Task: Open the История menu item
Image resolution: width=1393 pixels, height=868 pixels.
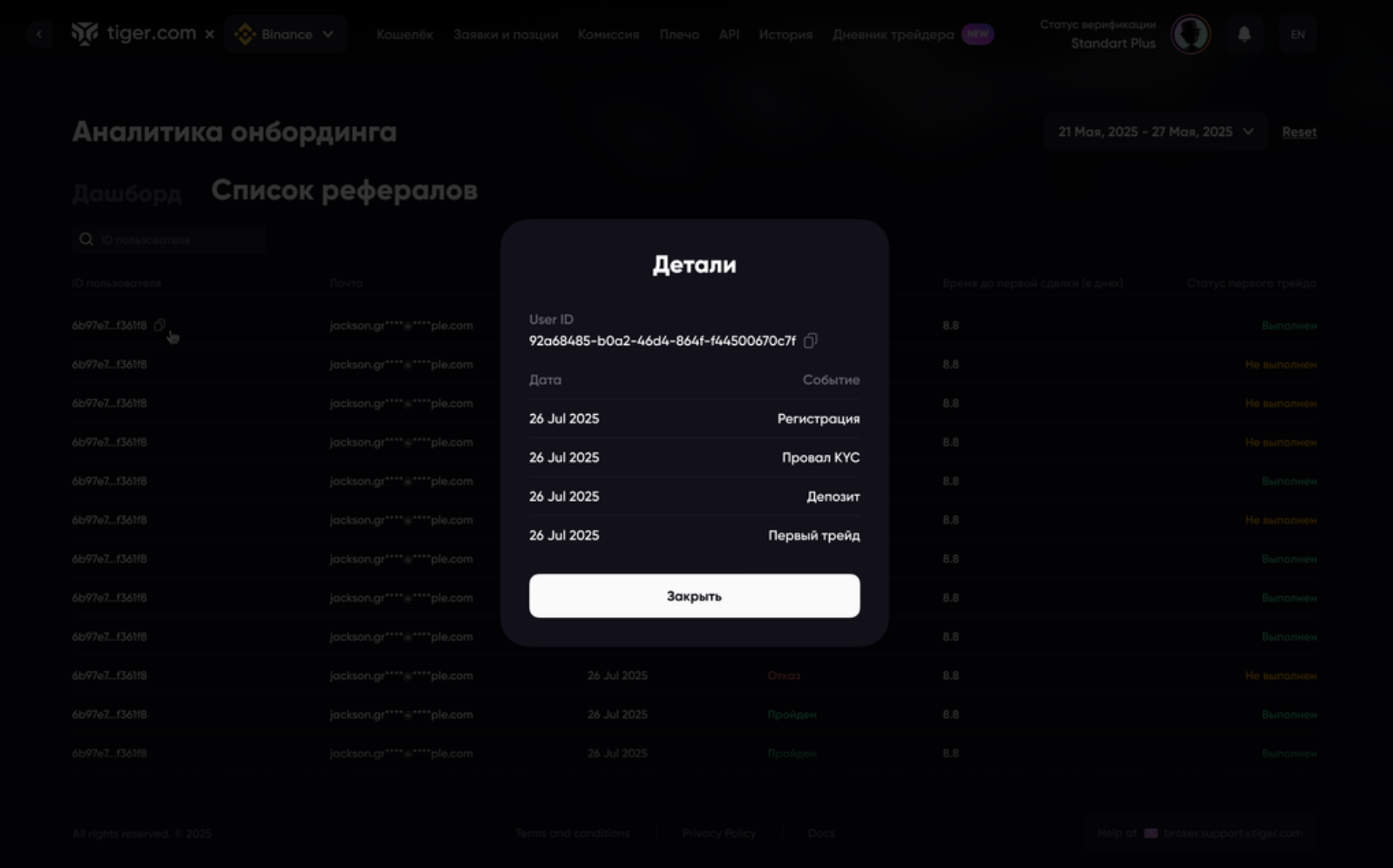Action: click(785, 35)
